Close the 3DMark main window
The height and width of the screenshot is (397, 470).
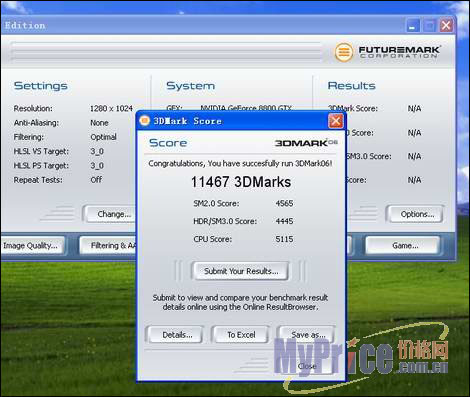pos(446,26)
